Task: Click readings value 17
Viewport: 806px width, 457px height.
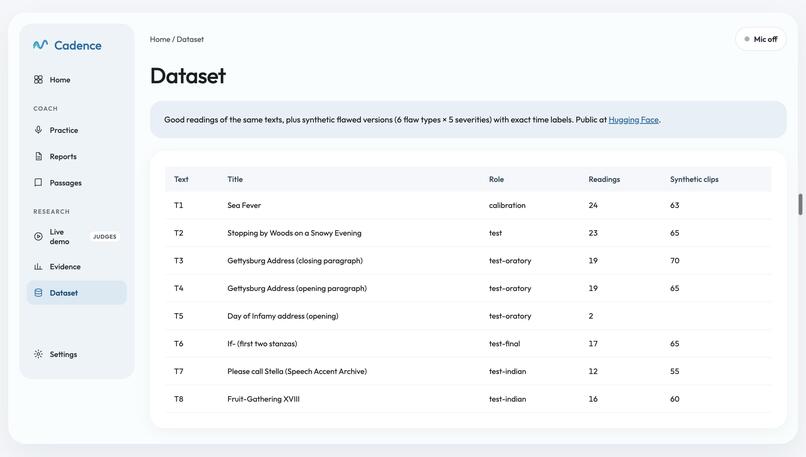Action: click(x=593, y=343)
